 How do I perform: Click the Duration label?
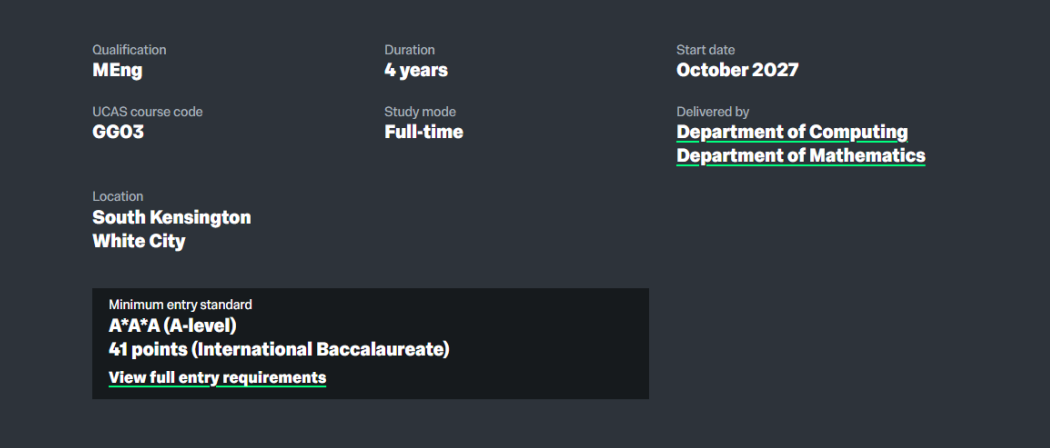[x=409, y=50]
